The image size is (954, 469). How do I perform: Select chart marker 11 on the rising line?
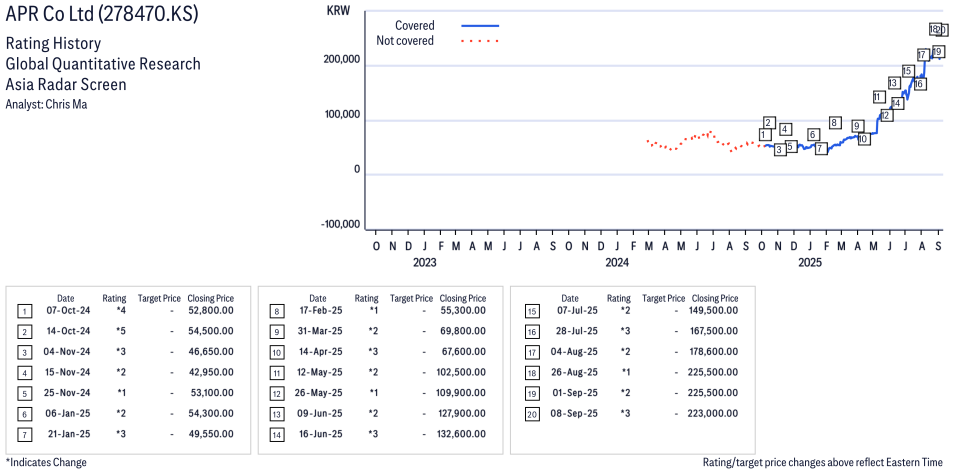point(878,97)
